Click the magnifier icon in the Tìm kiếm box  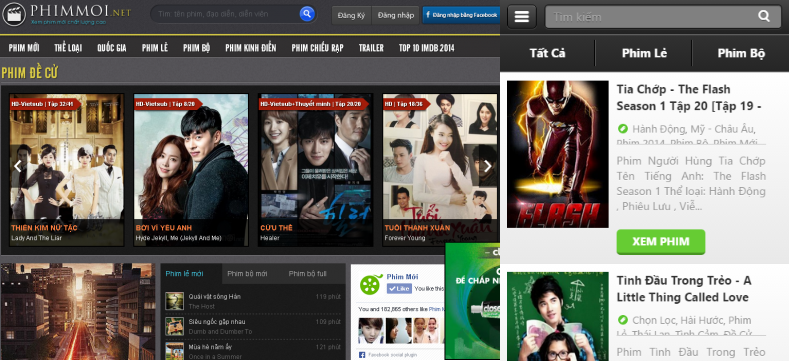tap(764, 16)
